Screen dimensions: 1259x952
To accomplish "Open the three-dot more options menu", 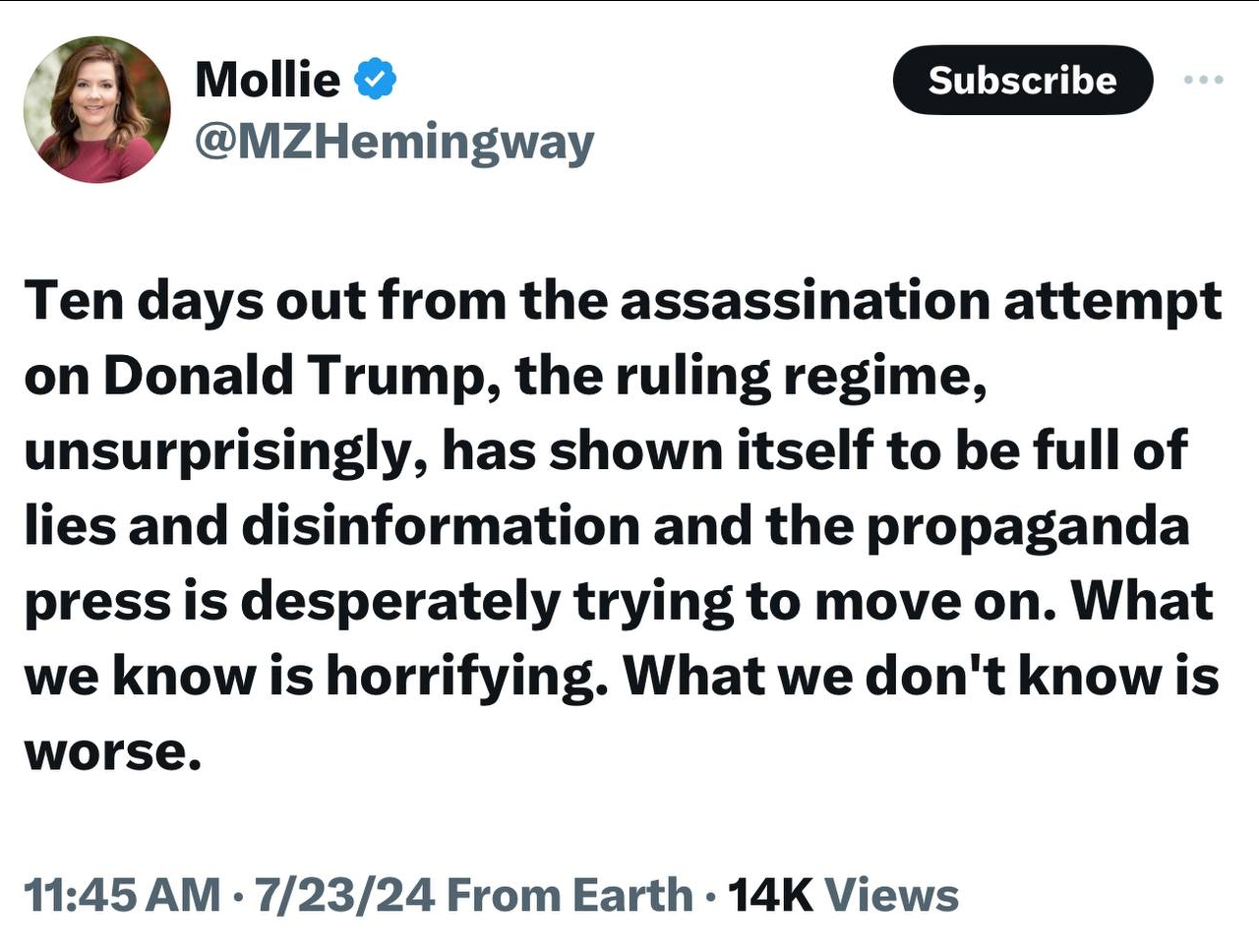I will 1203,80.
